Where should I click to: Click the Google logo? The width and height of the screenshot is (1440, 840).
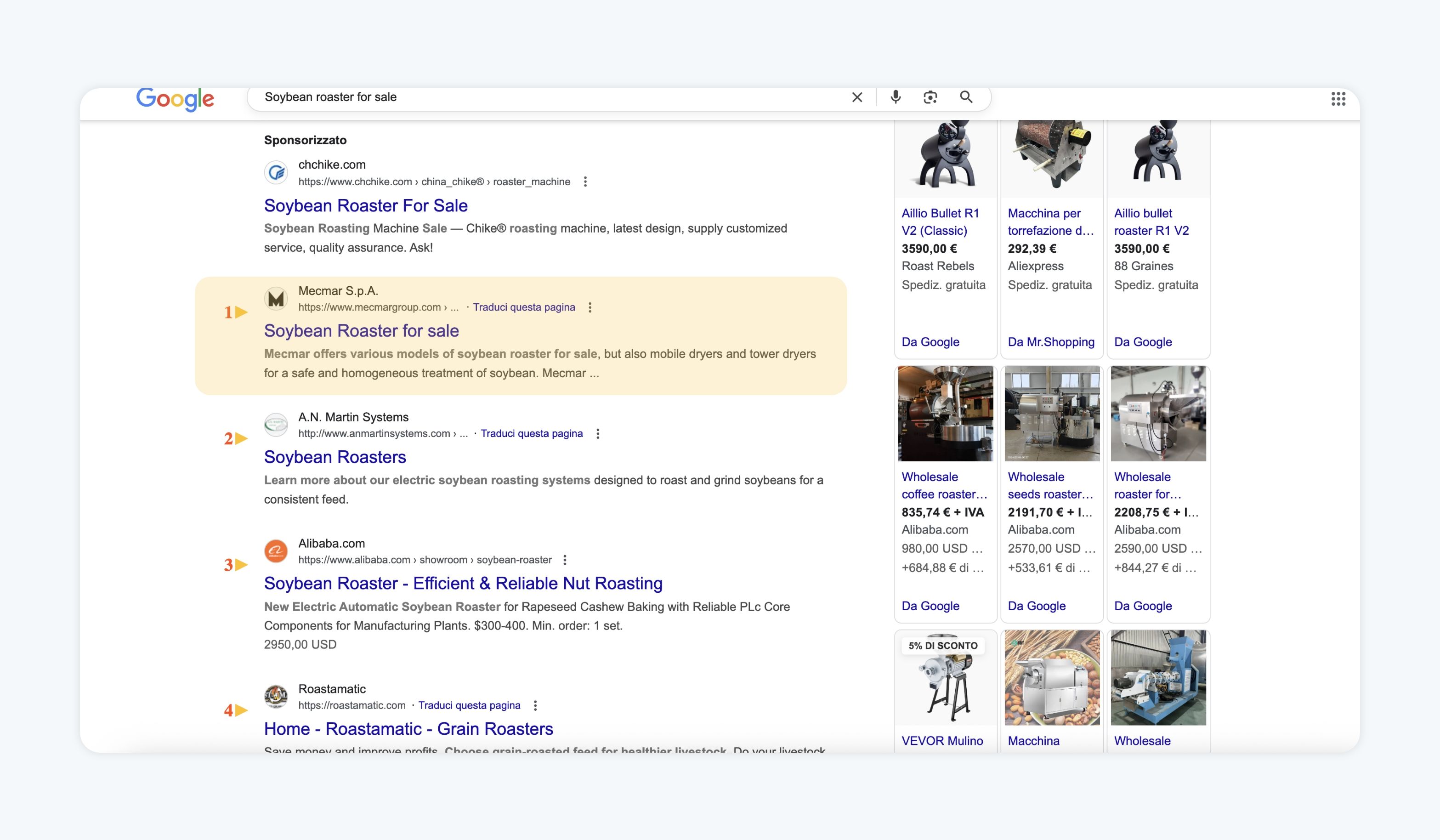175,99
